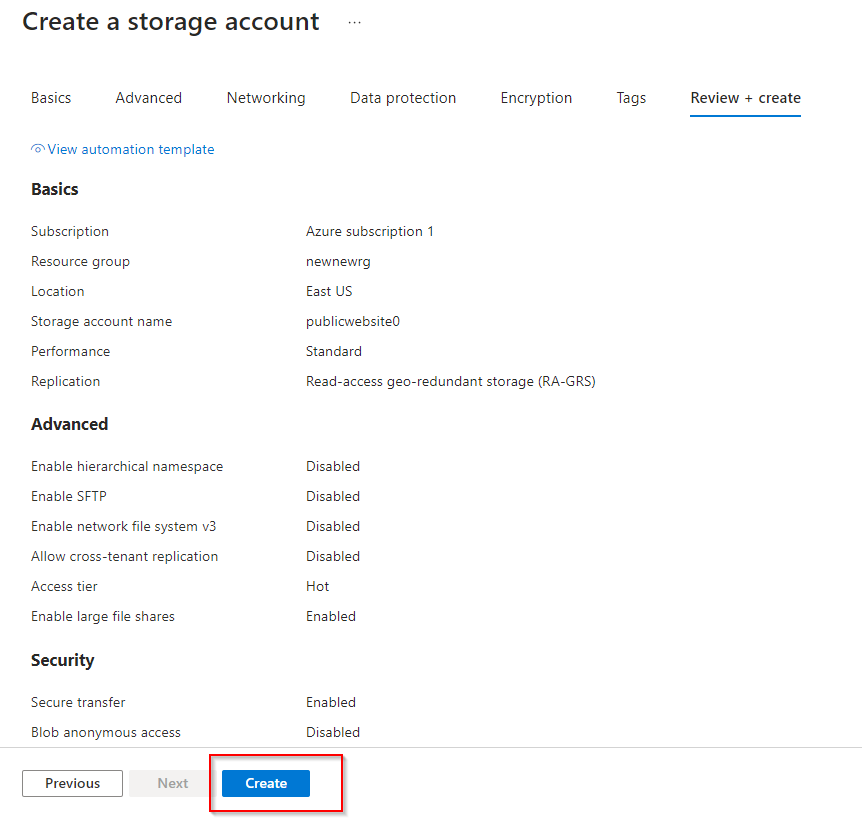862x820 pixels.
Task: Switch to the Advanced tab
Action: coord(148,98)
